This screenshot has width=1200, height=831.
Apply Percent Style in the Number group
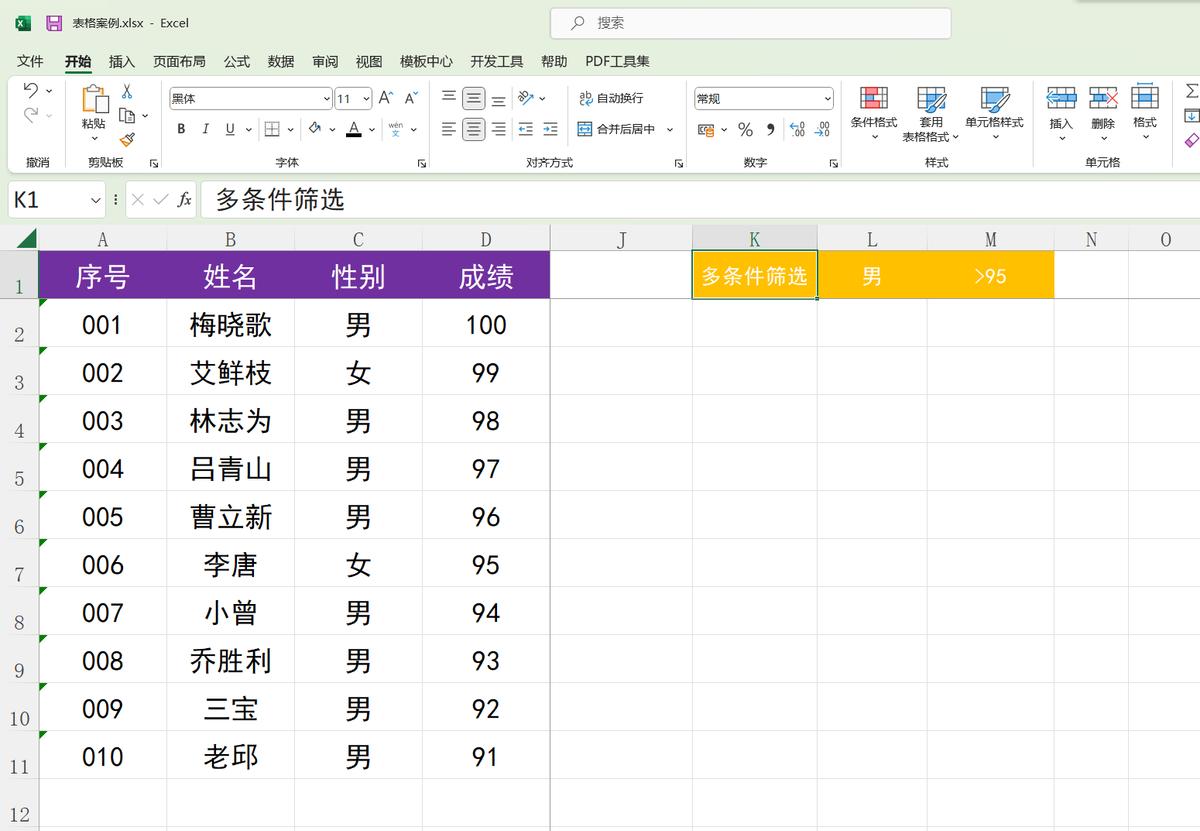click(x=745, y=130)
